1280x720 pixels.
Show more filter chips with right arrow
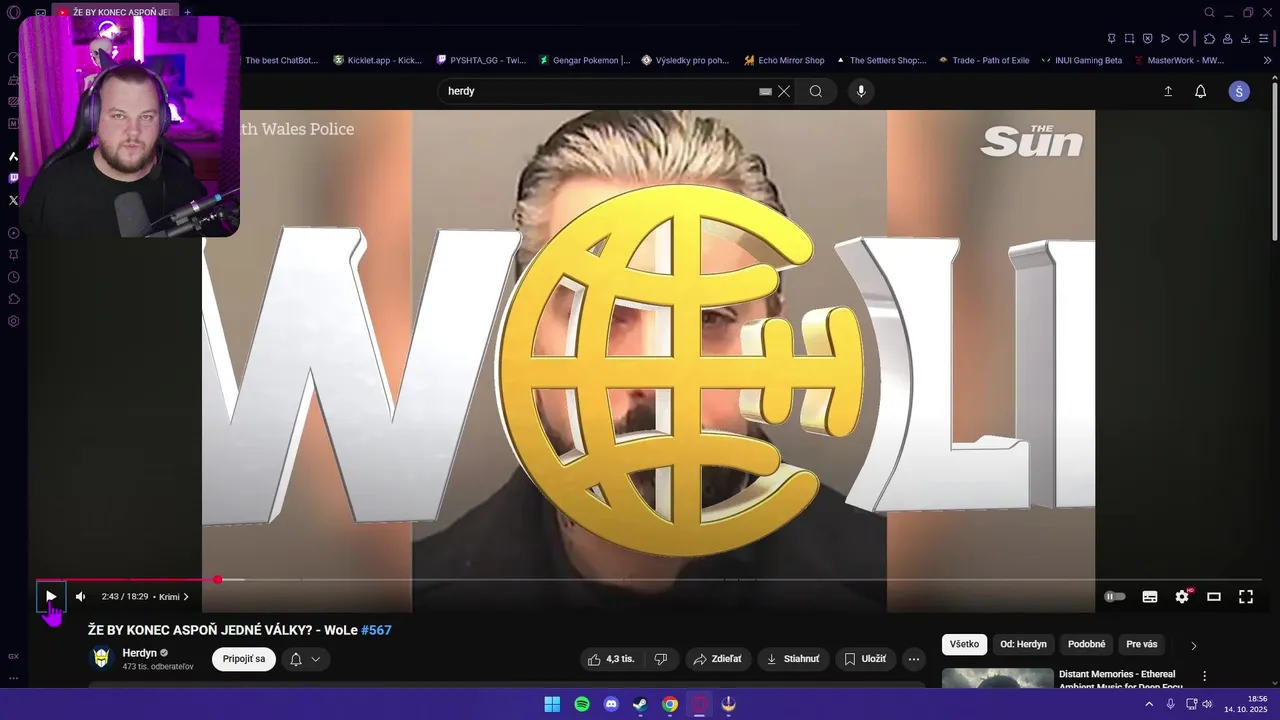[x=1193, y=646]
